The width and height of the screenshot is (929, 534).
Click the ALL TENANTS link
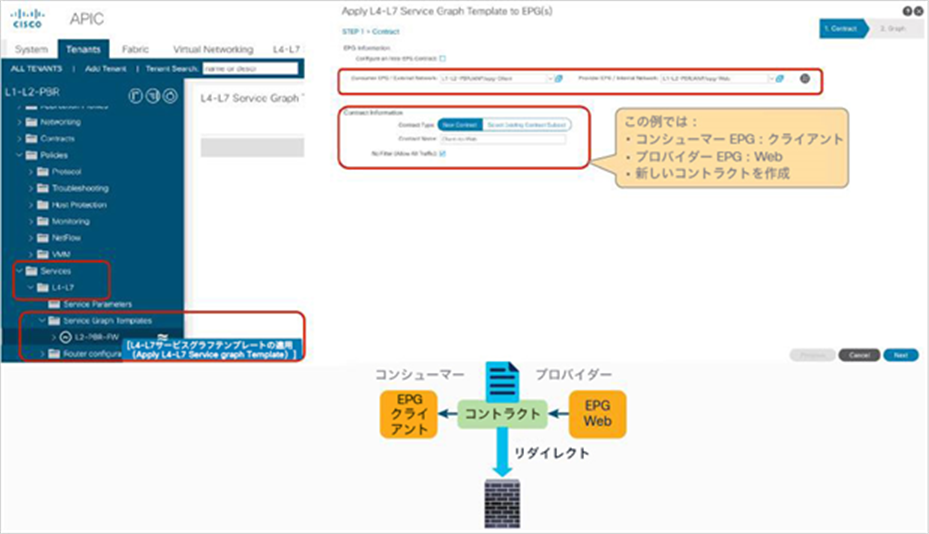coord(36,69)
